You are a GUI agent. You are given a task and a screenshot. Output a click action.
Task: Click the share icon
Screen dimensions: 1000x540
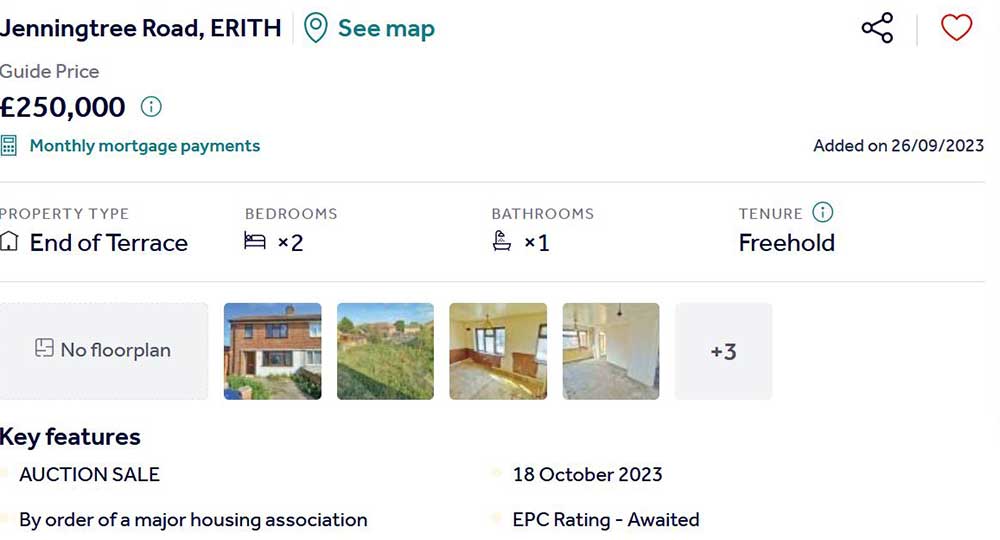[x=877, y=28]
